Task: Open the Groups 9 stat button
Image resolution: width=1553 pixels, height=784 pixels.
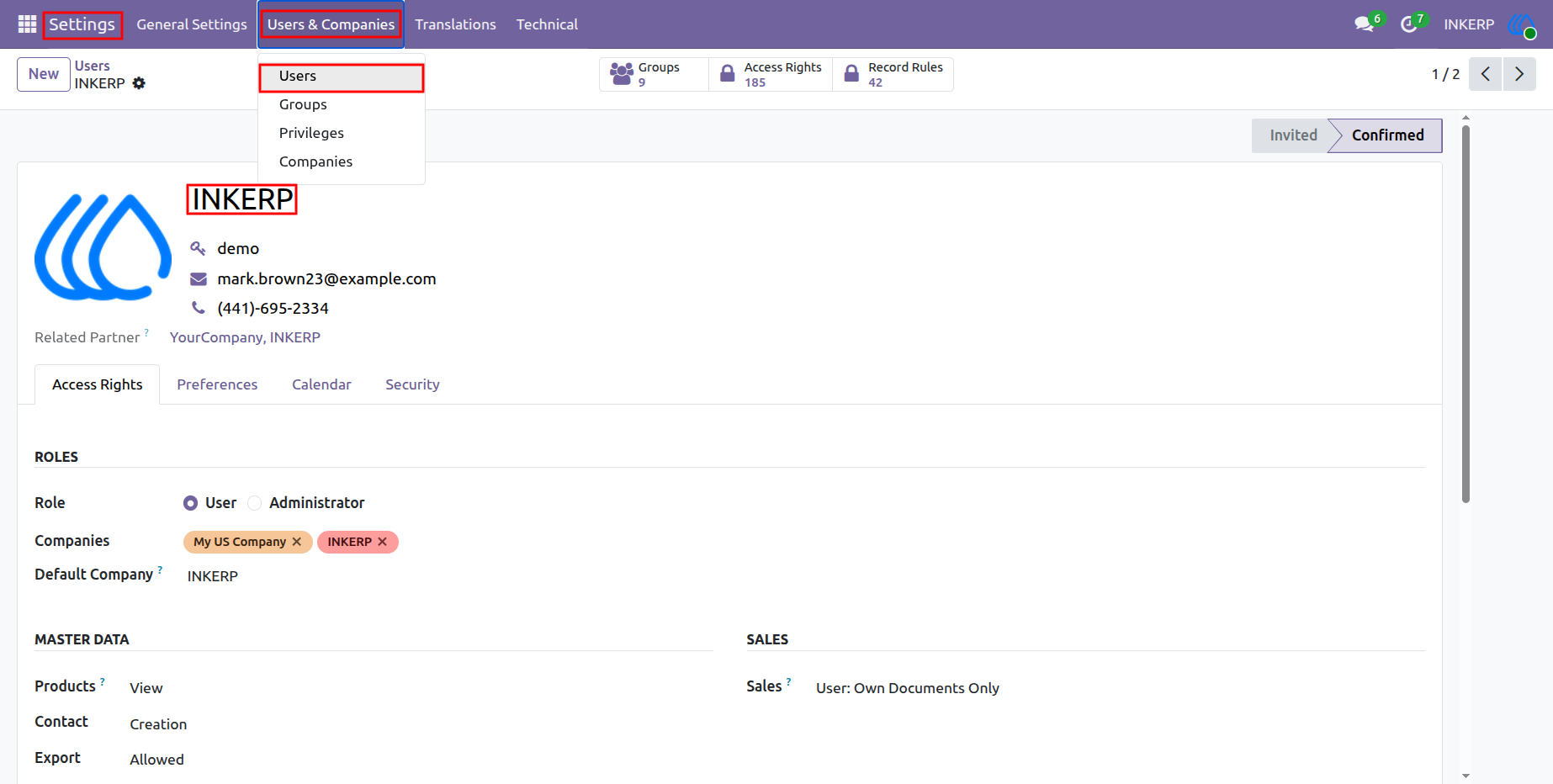Action: click(x=654, y=74)
